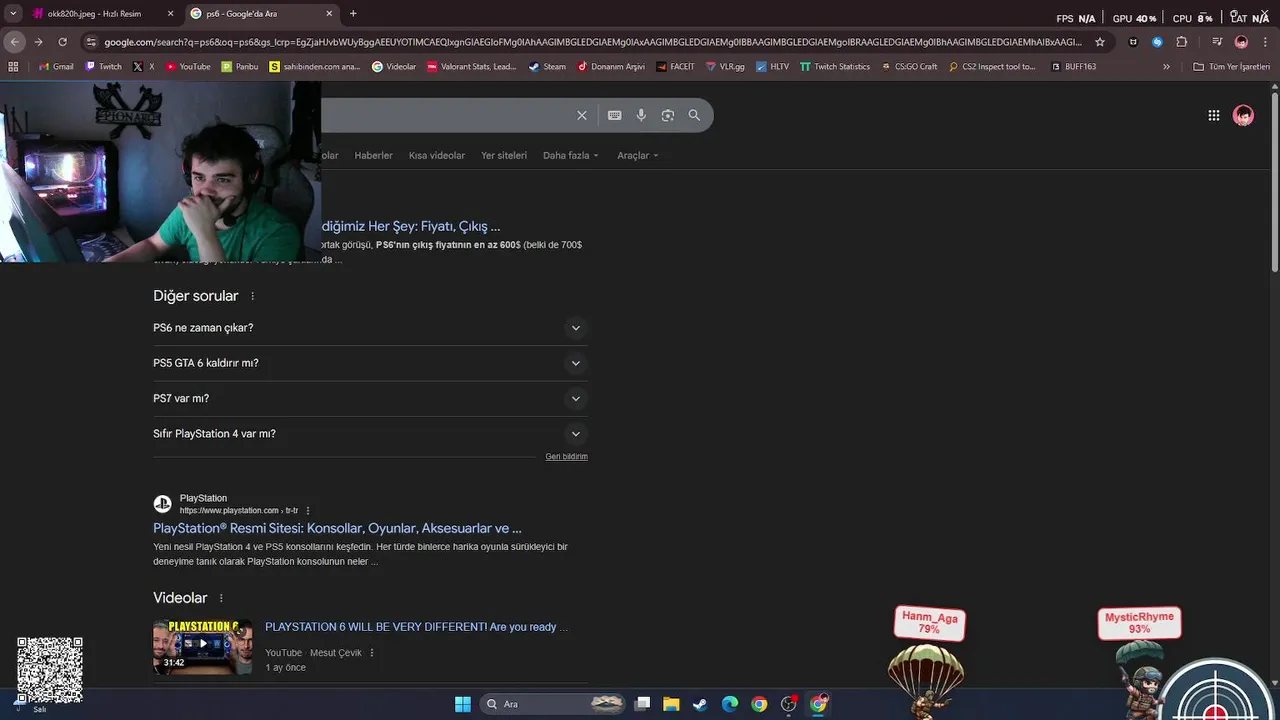Launch Steam from the taskbar

pos(700,704)
